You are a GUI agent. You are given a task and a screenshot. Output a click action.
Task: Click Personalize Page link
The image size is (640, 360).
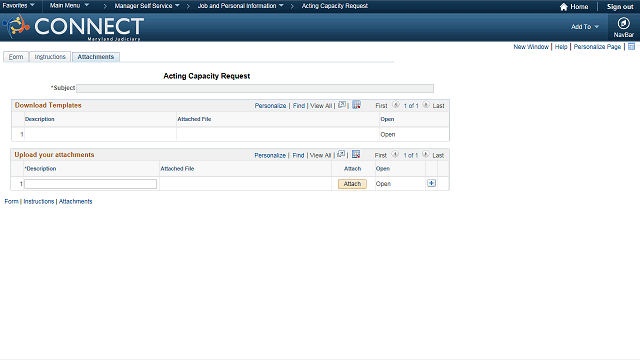tap(597, 47)
